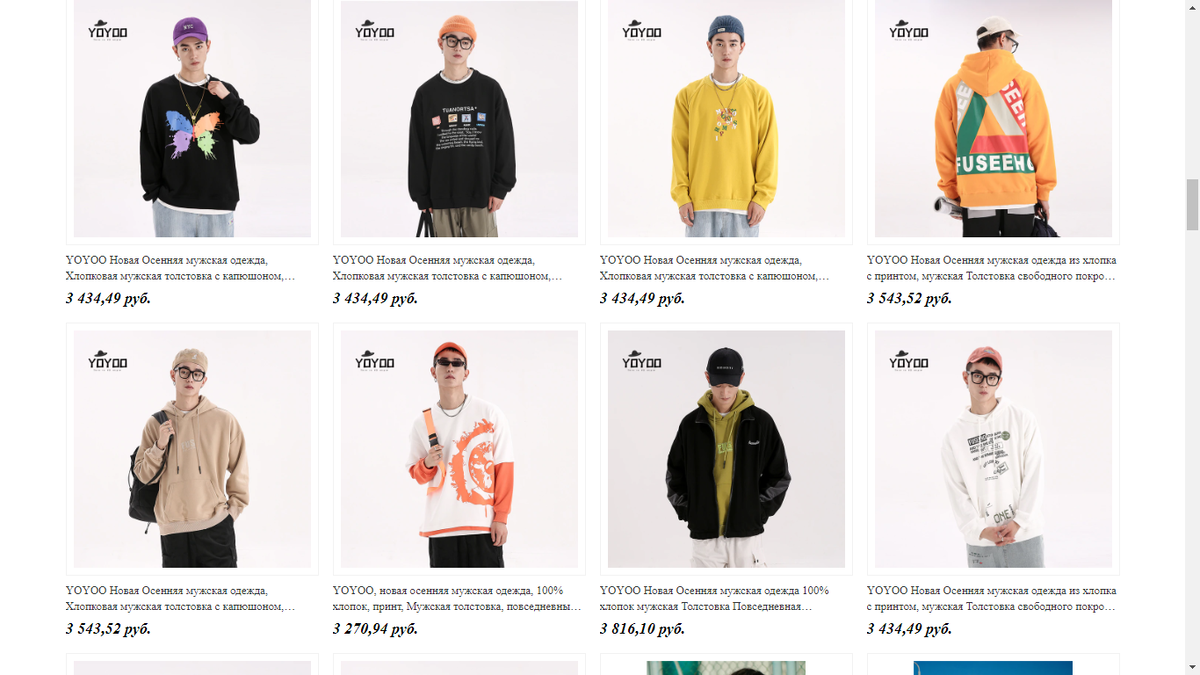Open title link under orange FUSEEHO hoodie
Image resolution: width=1200 pixels, height=675 pixels.
click(991, 268)
